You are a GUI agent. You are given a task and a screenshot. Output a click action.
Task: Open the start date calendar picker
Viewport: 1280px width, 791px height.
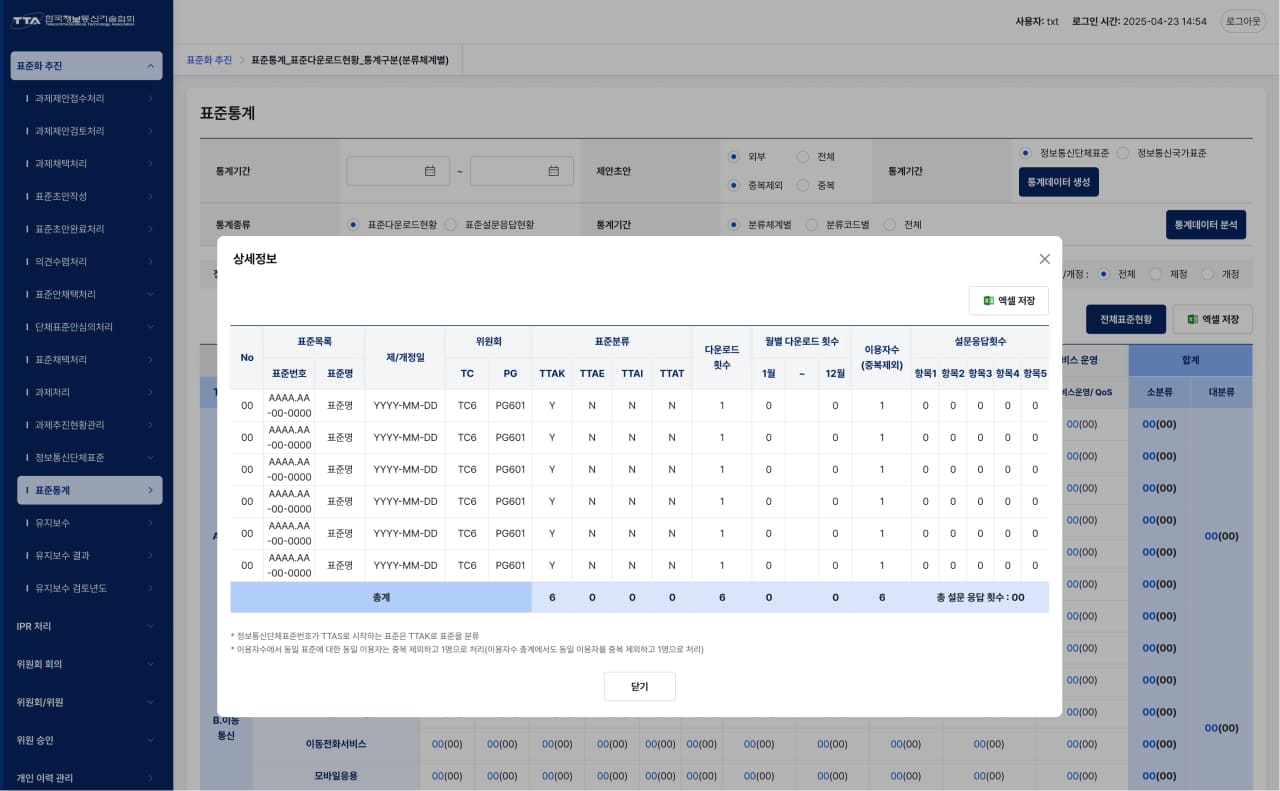430,171
